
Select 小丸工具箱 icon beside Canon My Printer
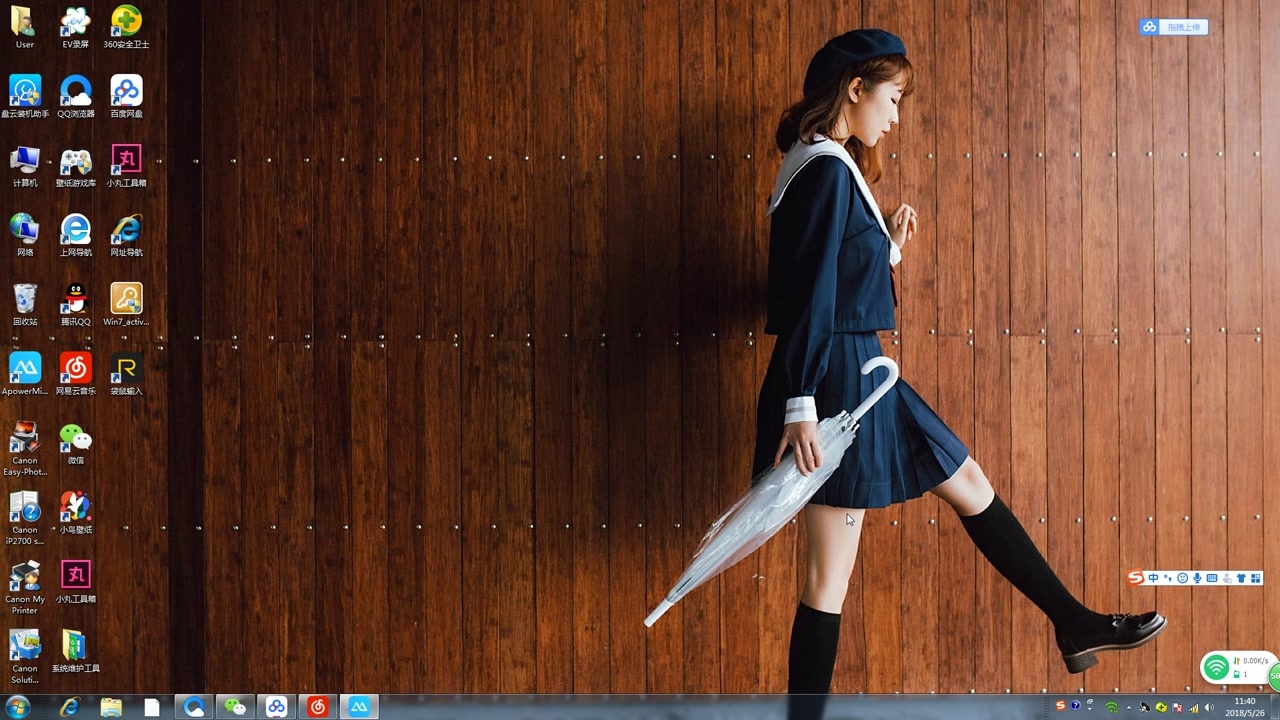pos(75,581)
